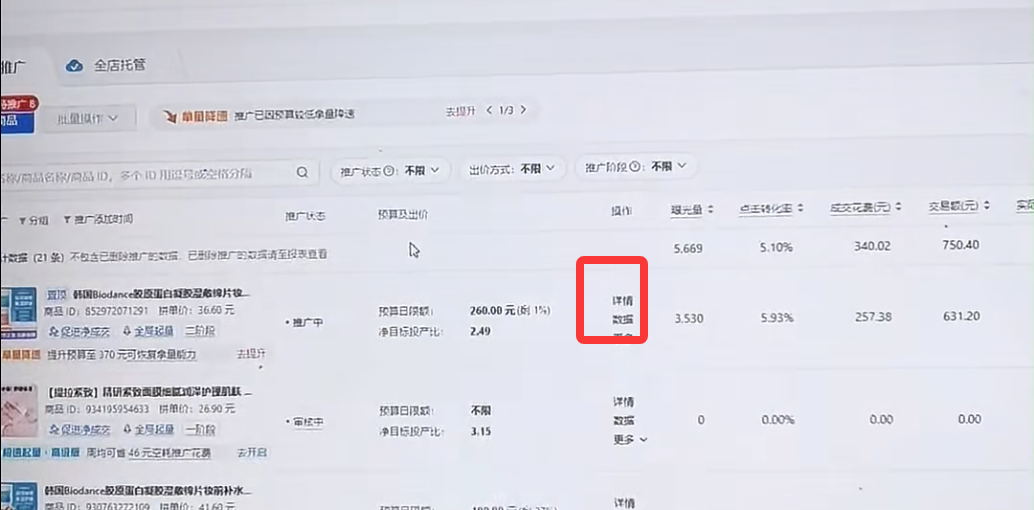Click the 257.38 成交花费 cell
This screenshot has width=1034, height=510.
(874, 317)
